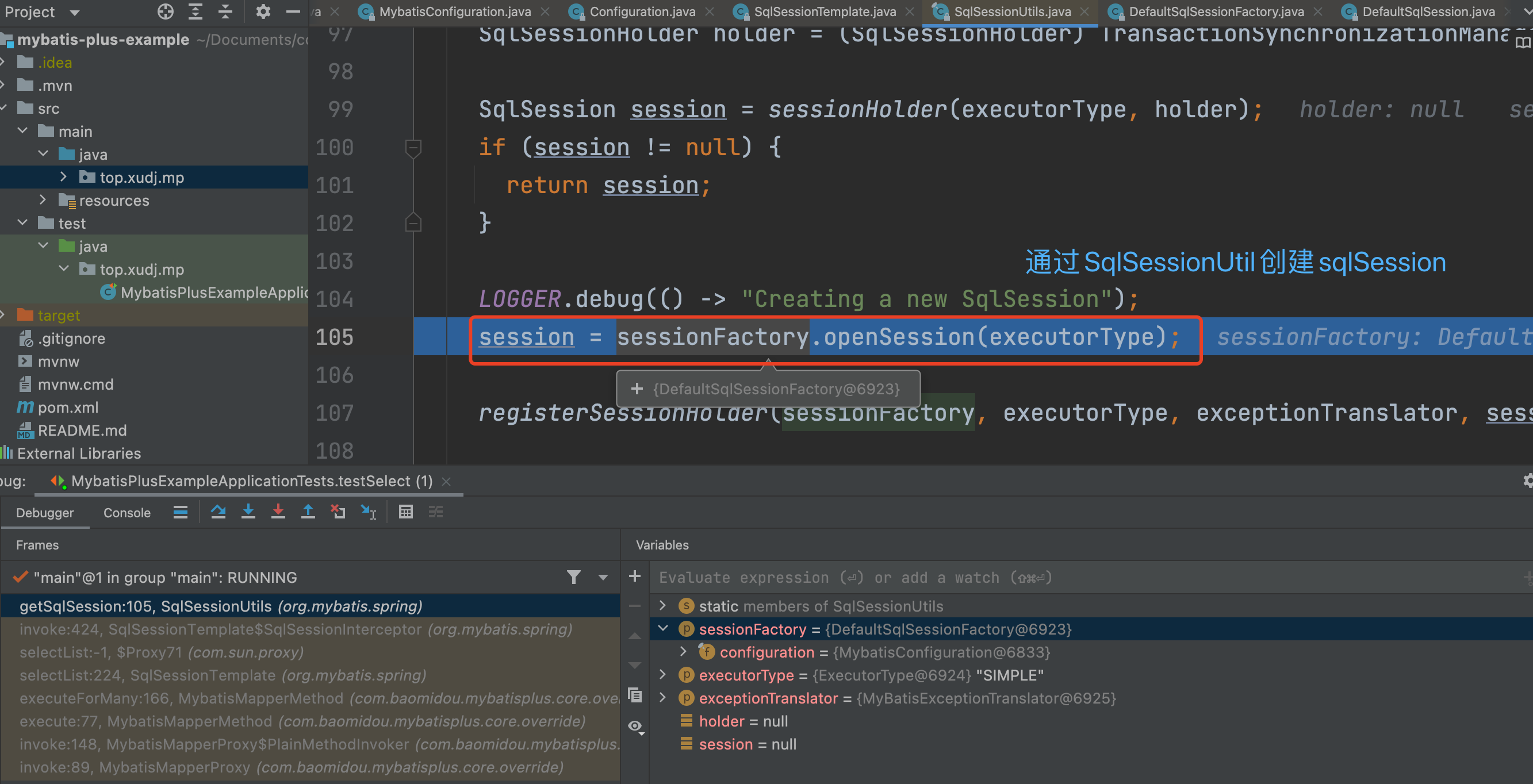Click remove watch minus icon
1533x784 pixels.
pos(635,606)
